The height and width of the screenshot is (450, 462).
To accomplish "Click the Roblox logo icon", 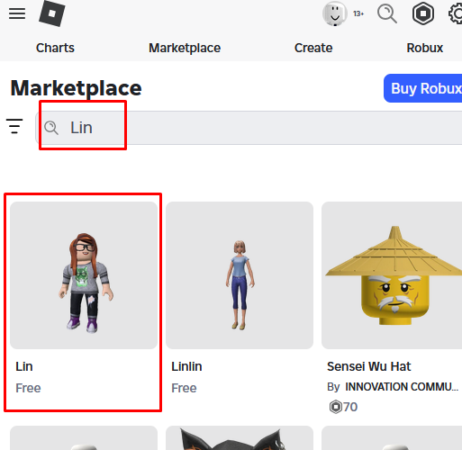I will tap(52, 13).
